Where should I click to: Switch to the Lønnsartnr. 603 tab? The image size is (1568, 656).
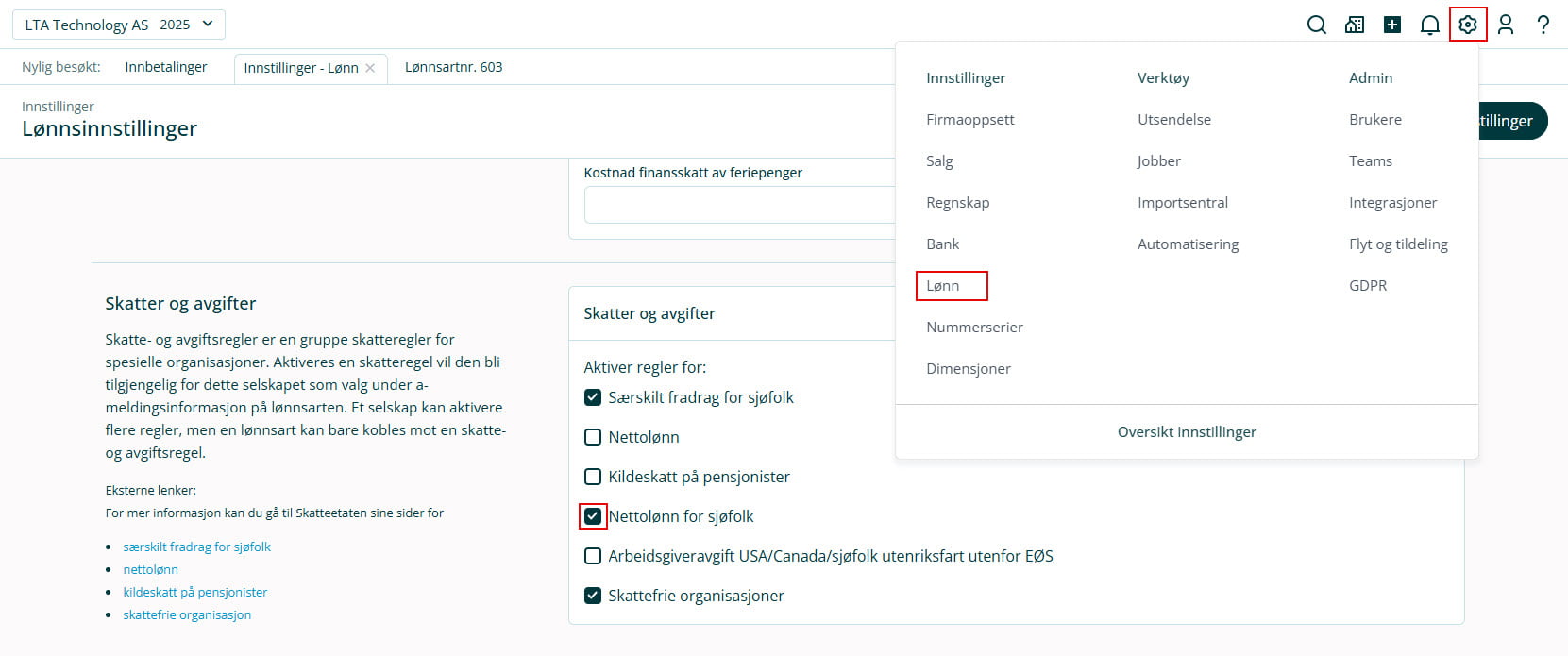[x=453, y=67]
